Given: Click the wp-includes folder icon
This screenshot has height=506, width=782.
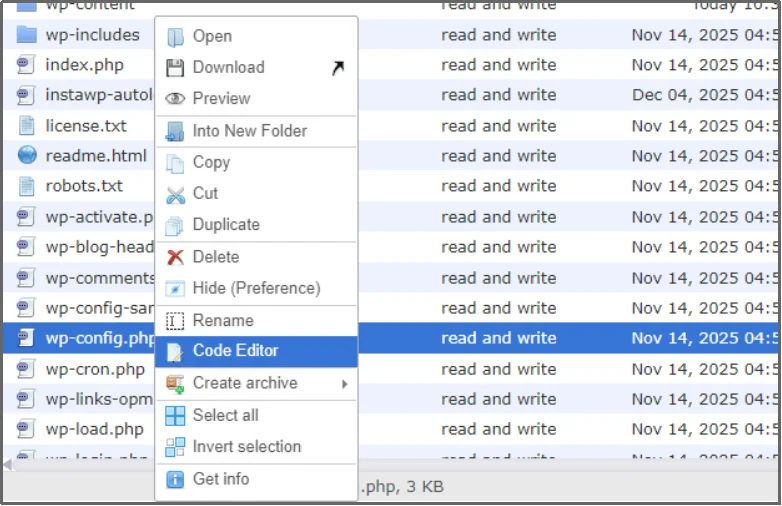Looking at the screenshot, I should (x=26, y=35).
